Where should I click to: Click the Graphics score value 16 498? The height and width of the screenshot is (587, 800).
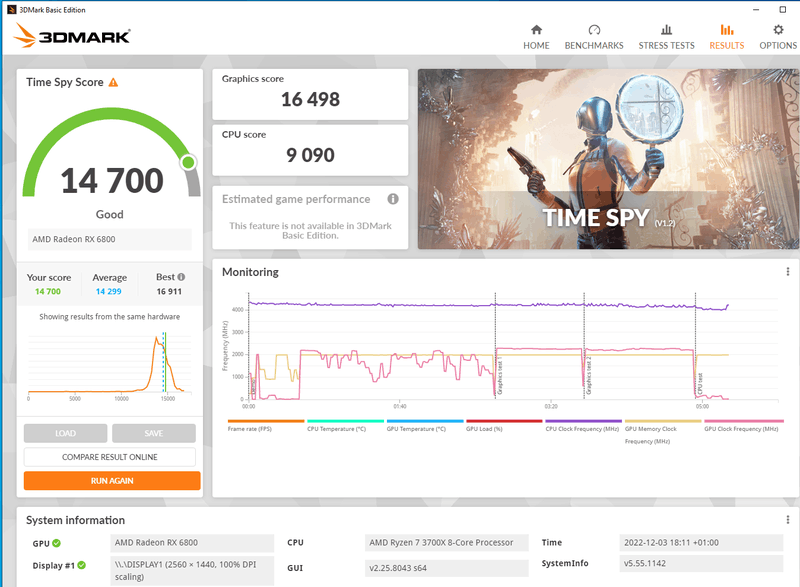[310, 99]
